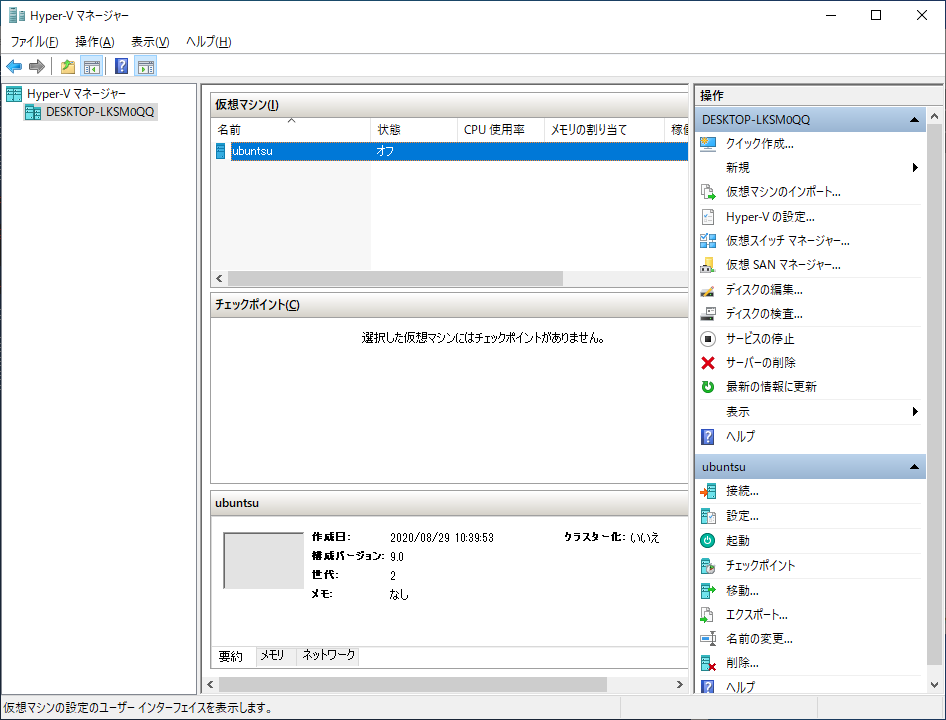The width and height of the screenshot is (946, 720).
Task: Click the 仮想マシンのインポート icon
Action: [x=708, y=192]
